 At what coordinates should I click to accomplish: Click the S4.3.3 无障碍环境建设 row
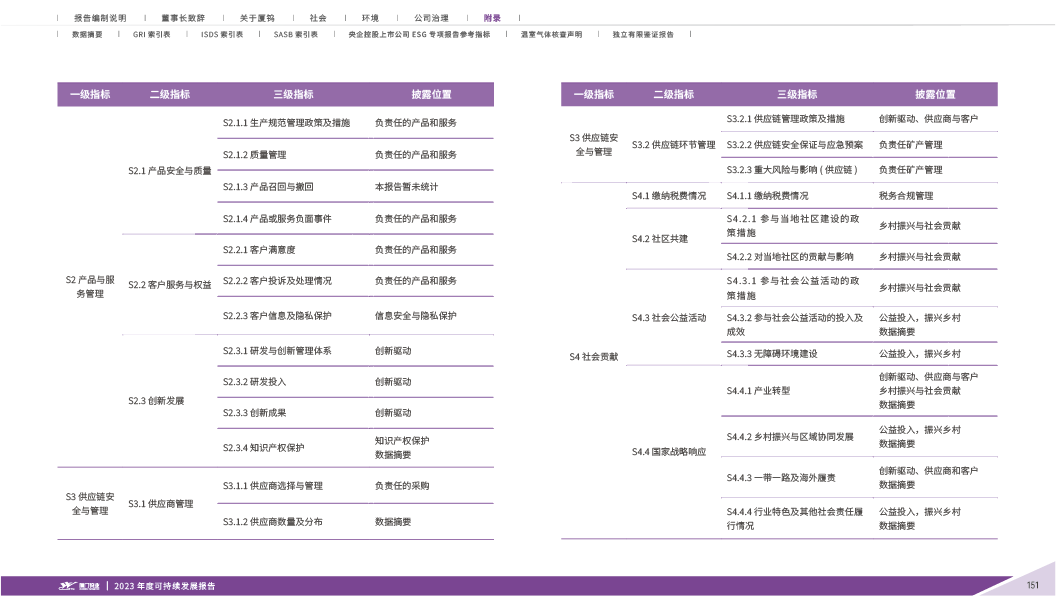[x=772, y=354]
